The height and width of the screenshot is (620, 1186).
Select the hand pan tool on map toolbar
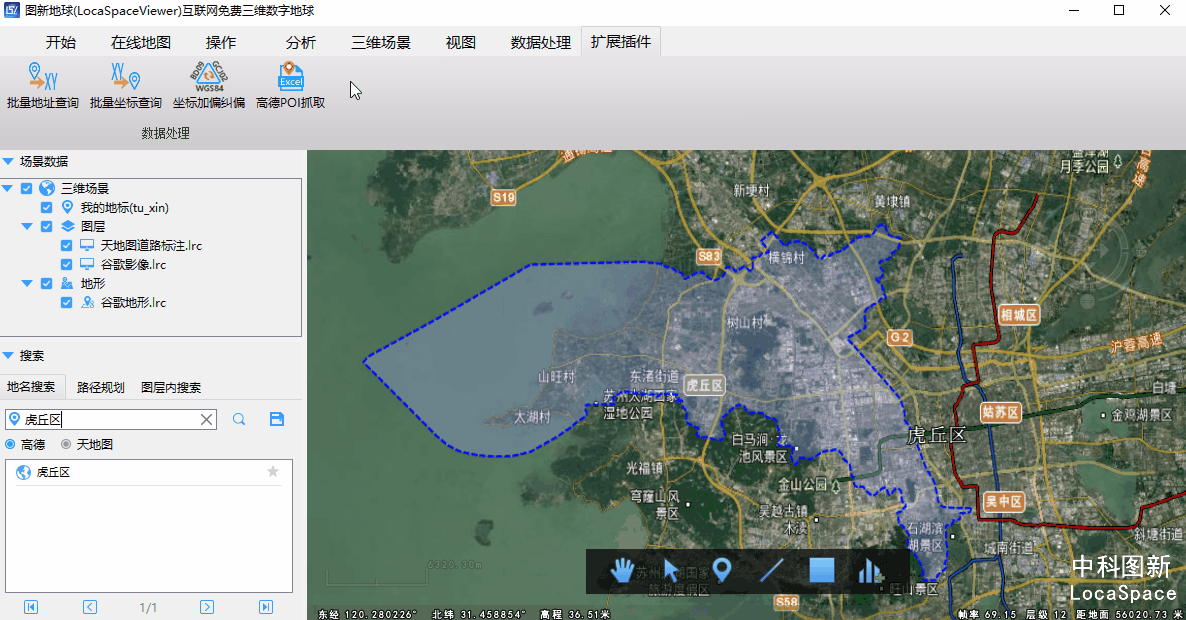click(622, 570)
